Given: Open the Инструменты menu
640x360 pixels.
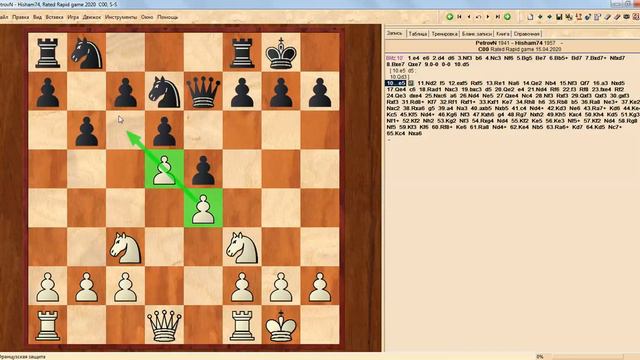Looking at the screenshot, I should pyautogui.click(x=121, y=17).
